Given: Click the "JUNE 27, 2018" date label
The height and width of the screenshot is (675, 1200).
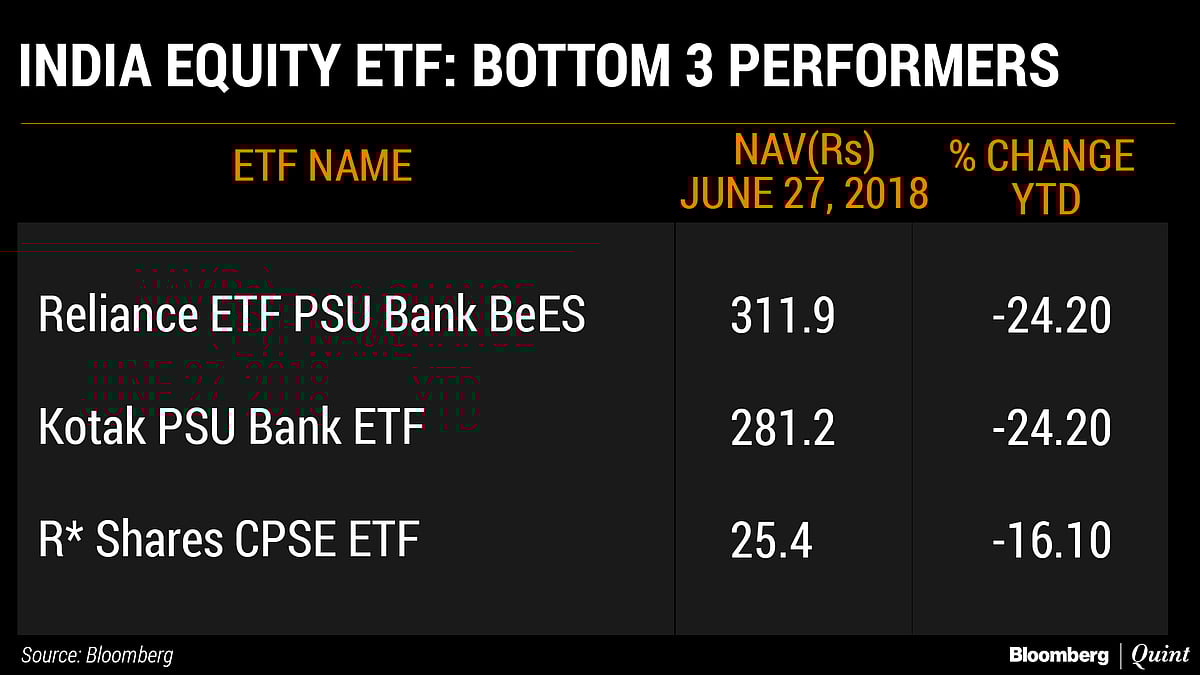Looking at the screenshot, I should click(x=804, y=193).
